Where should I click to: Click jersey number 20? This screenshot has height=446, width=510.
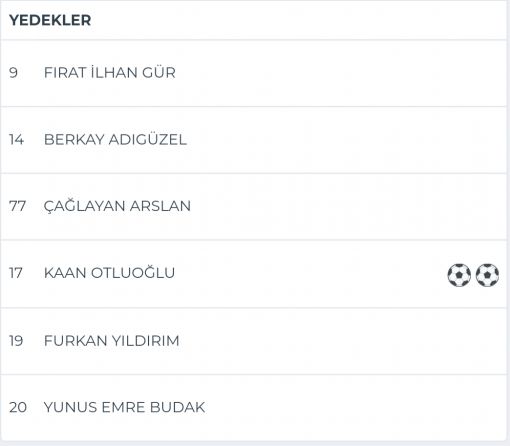tap(18, 407)
